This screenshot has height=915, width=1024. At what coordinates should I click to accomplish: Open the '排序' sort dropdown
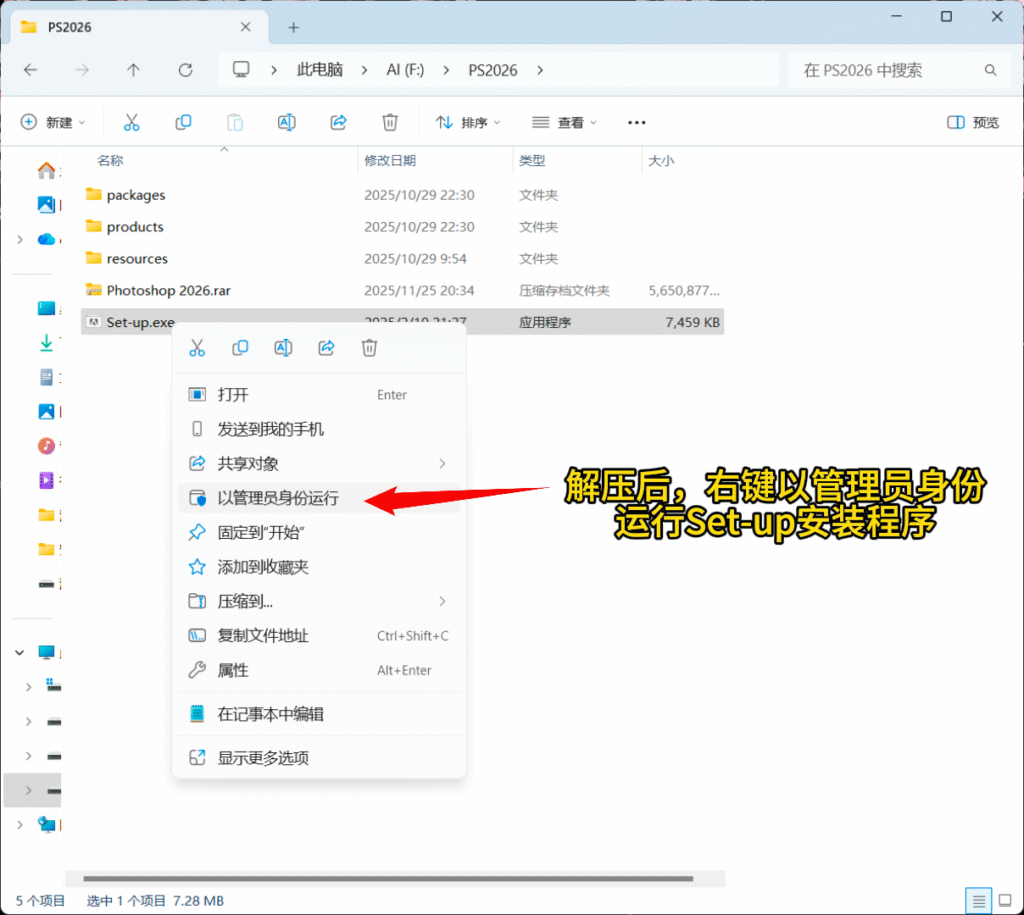coord(468,122)
